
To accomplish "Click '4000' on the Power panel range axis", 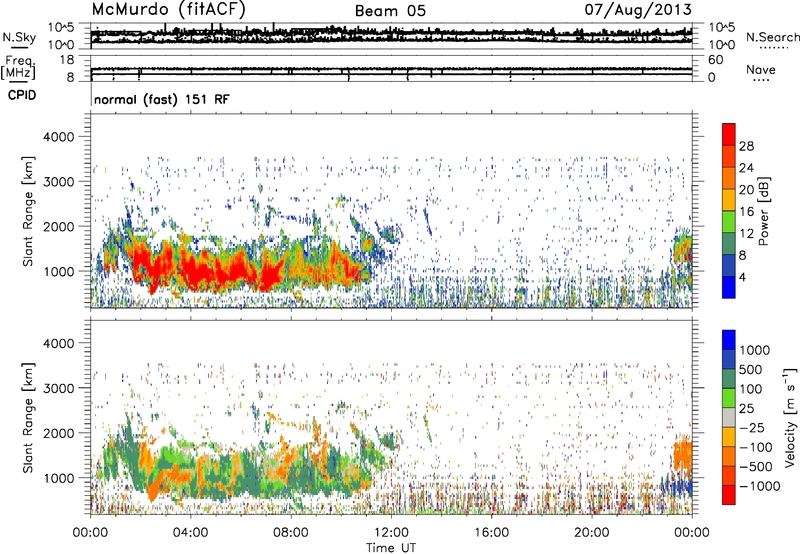I will (x=59, y=137).
